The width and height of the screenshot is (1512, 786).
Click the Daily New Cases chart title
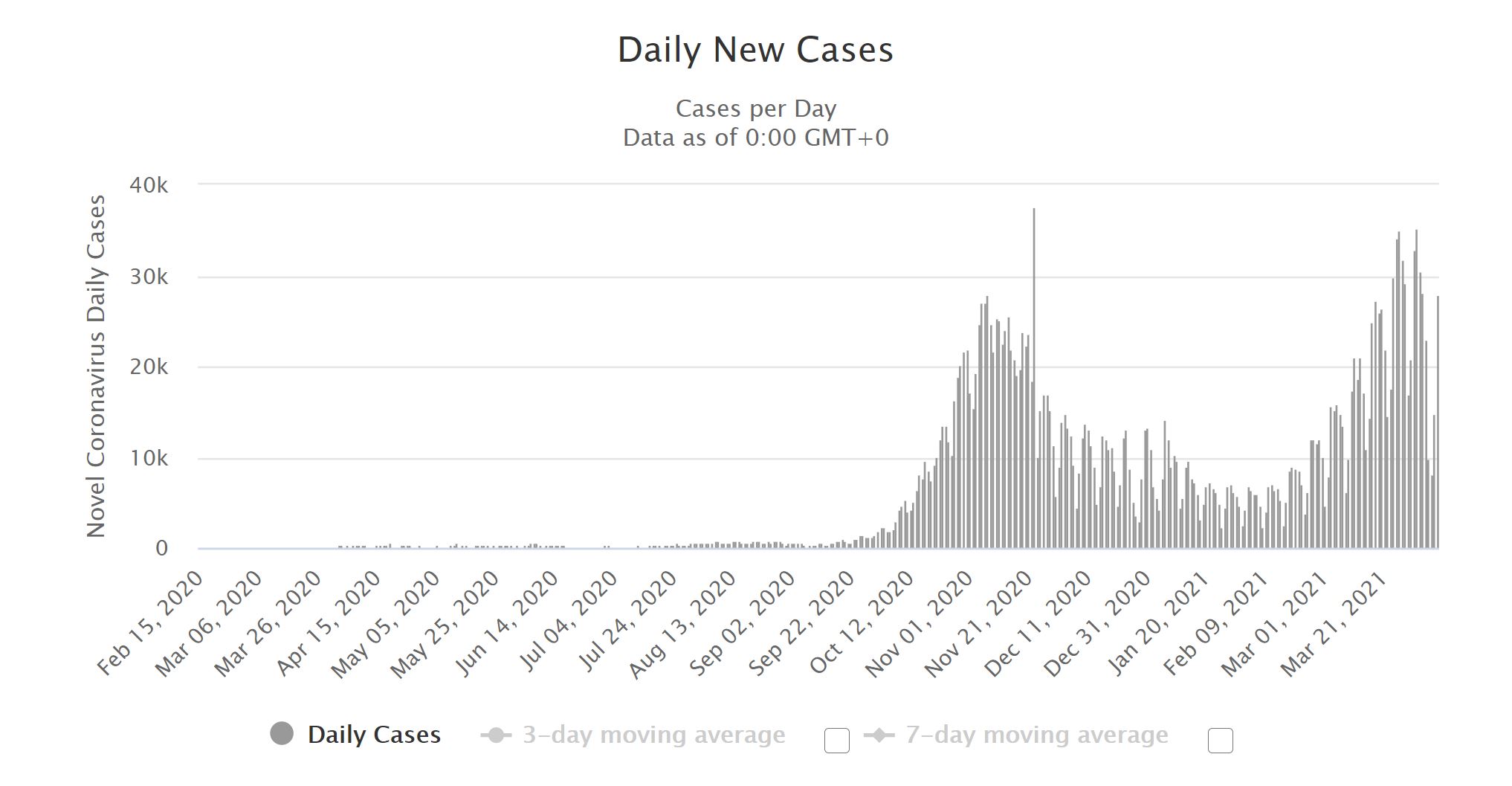pos(755,50)
